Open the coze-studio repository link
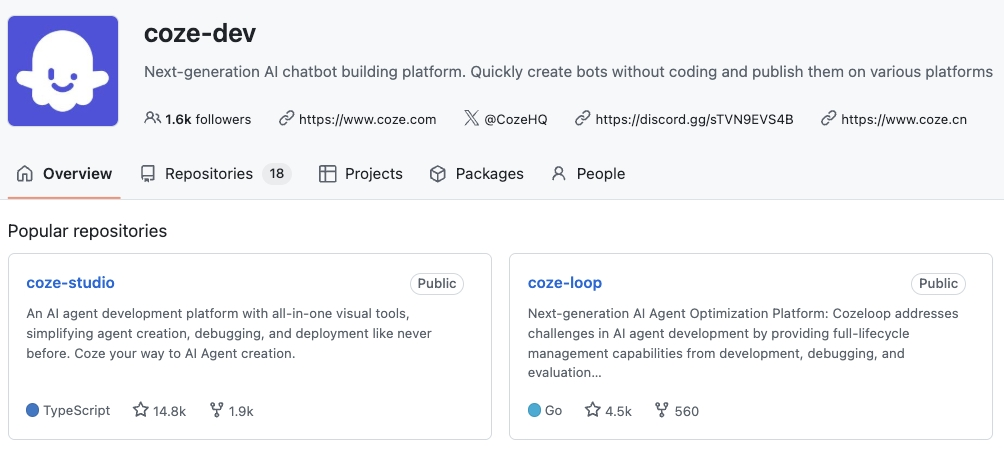Screen dimensions: 1004x452 coord(70,283)
